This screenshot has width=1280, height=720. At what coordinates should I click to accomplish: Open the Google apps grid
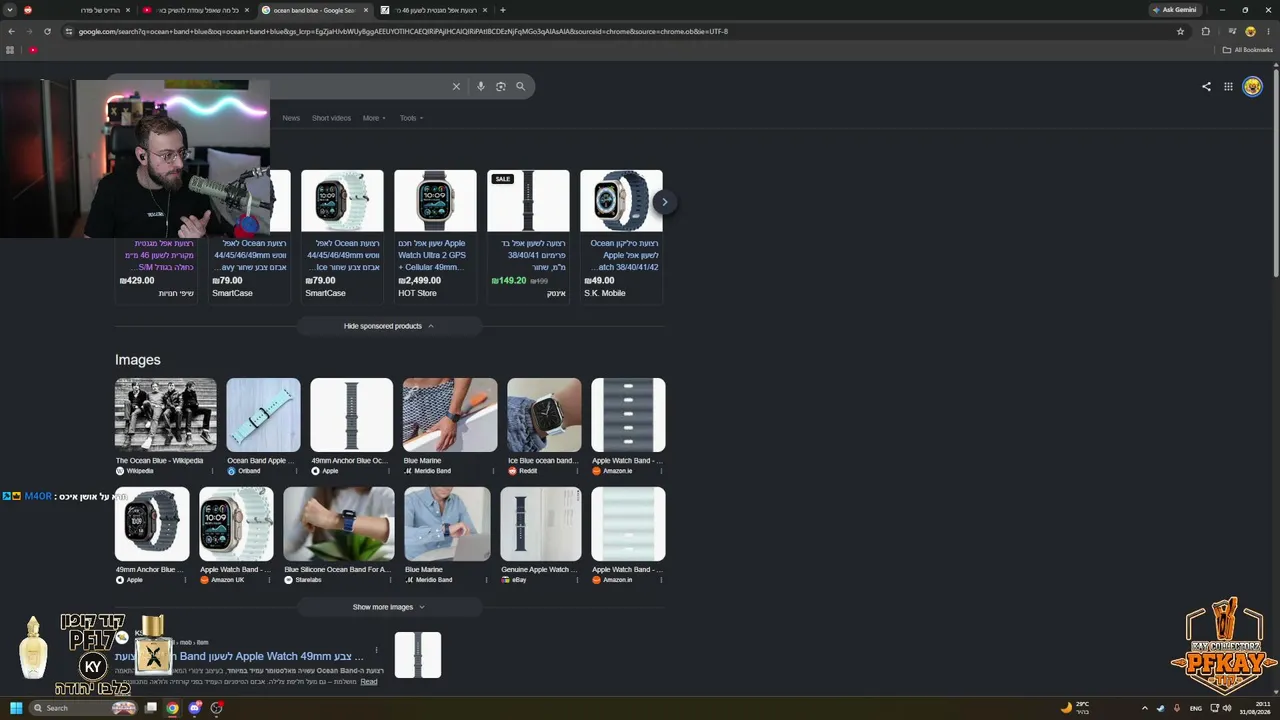[x=1228, y=87]
